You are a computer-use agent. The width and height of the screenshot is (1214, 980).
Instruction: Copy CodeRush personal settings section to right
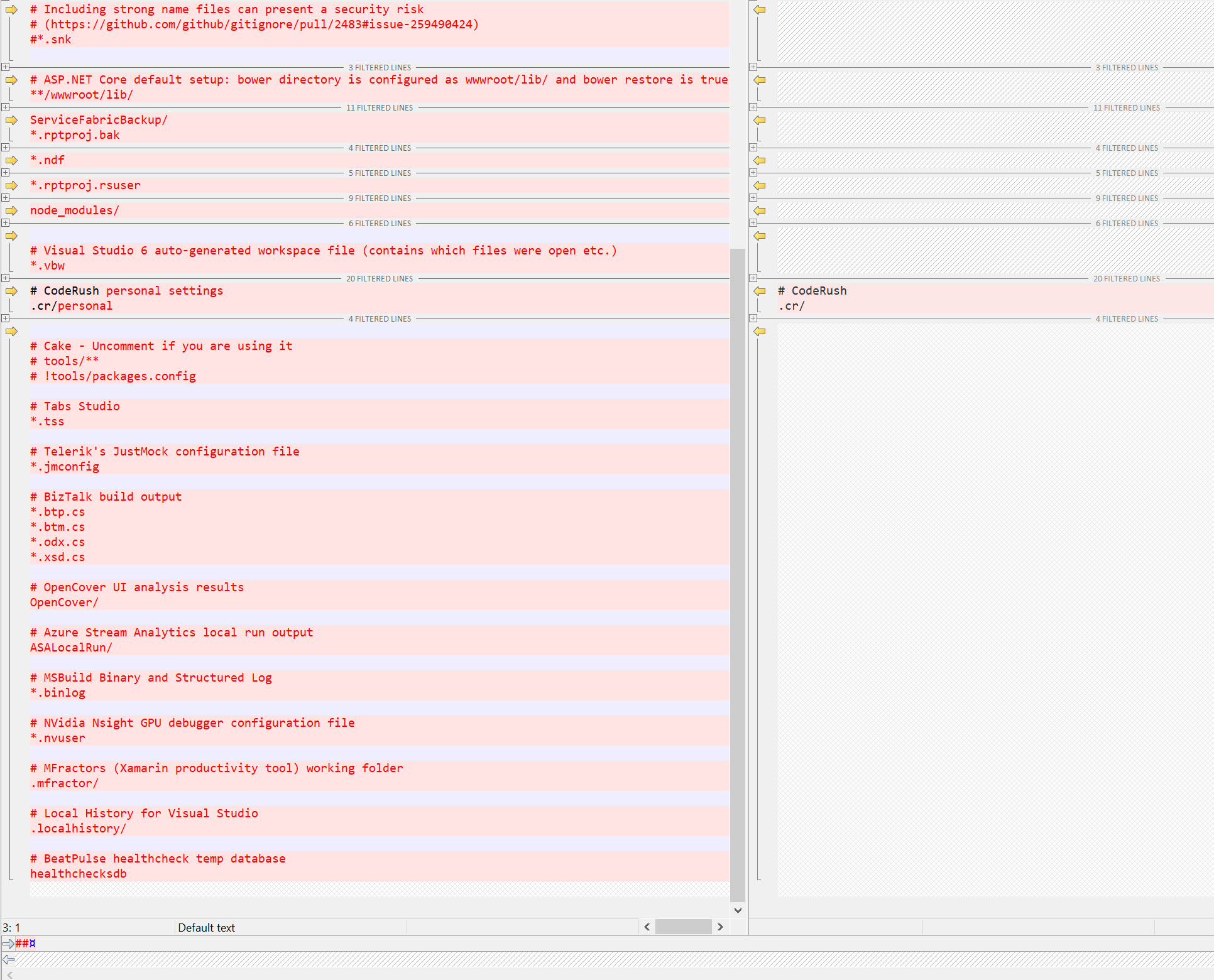click(x=11, y=291)
